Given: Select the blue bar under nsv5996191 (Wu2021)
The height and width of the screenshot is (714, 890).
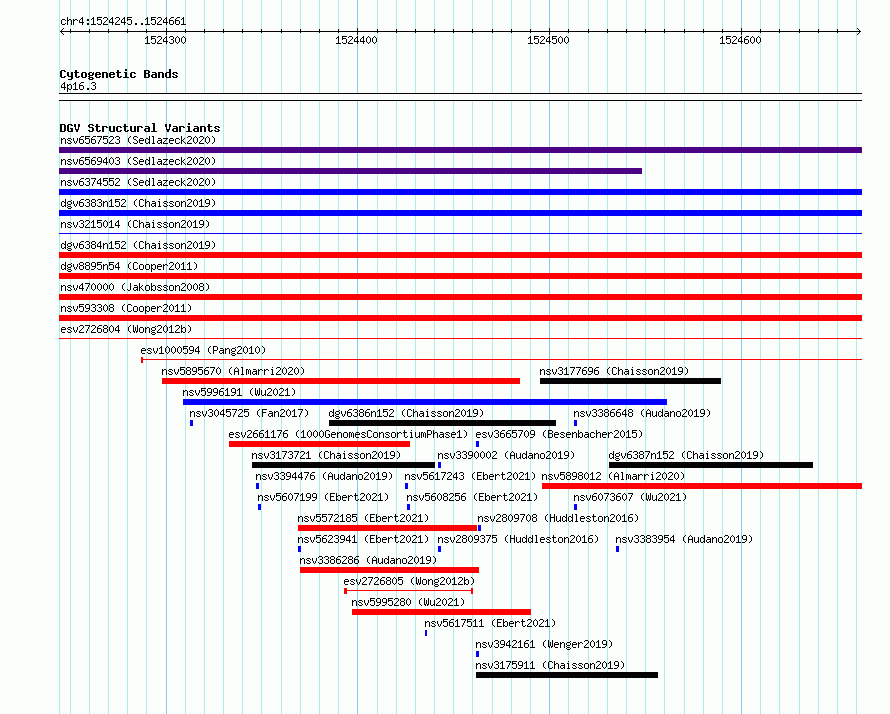Looking at the screenshot, I should (425, 402).
